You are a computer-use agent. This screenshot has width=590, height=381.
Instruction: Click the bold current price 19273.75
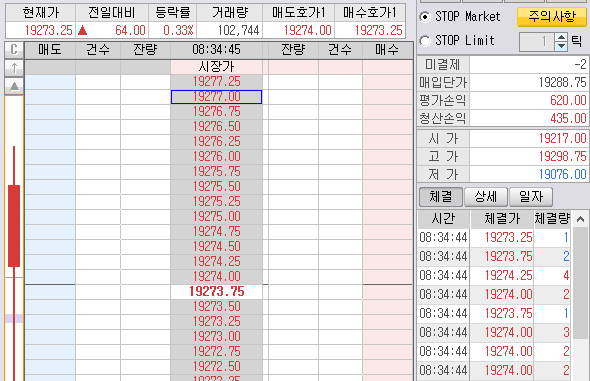pos(216,291)
